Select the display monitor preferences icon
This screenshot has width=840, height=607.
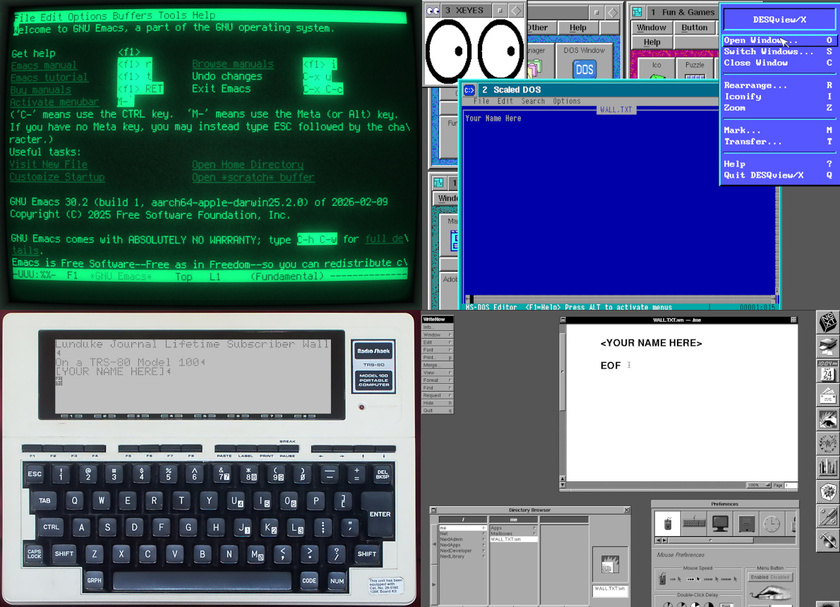720,523
